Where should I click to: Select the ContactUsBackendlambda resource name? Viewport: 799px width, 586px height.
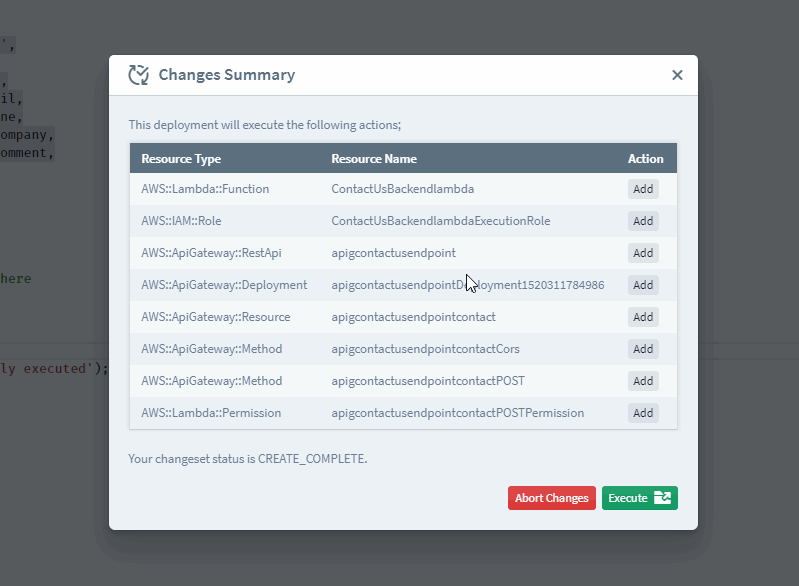(x=402, y=189)
